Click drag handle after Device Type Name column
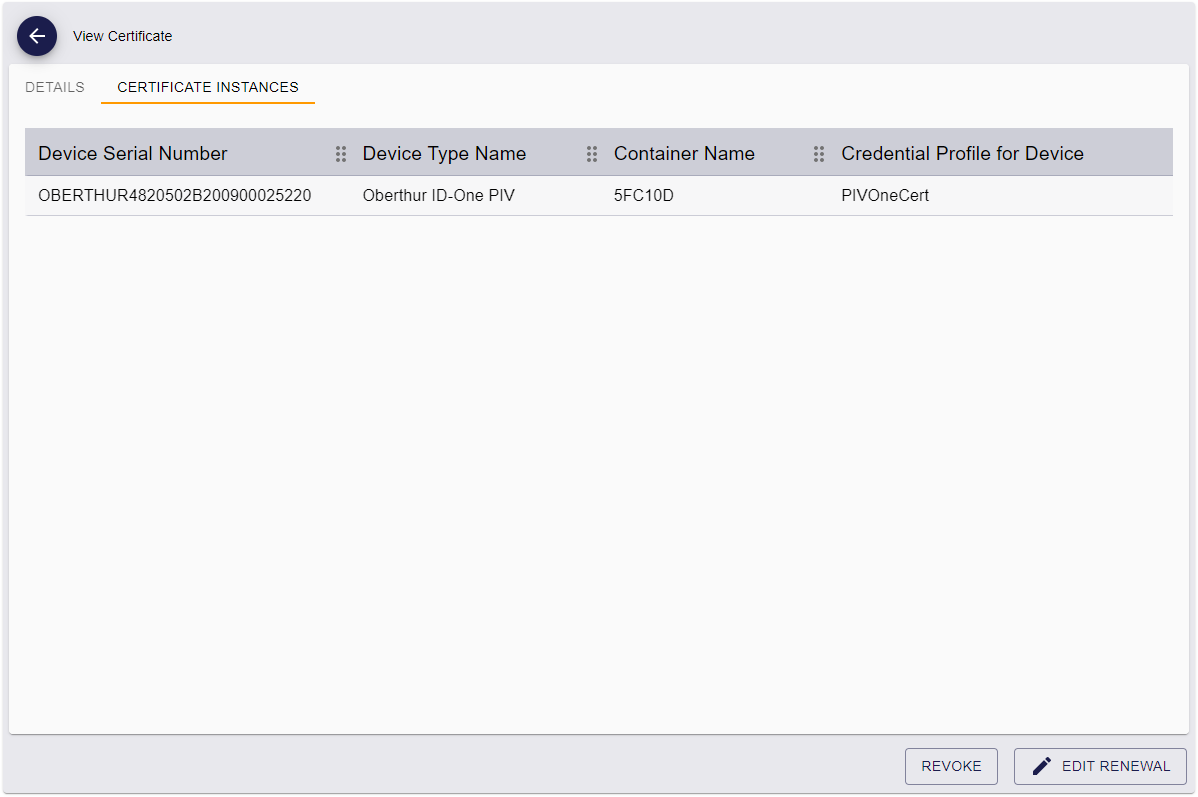1198x797 pixels. [x=592, y=154]
